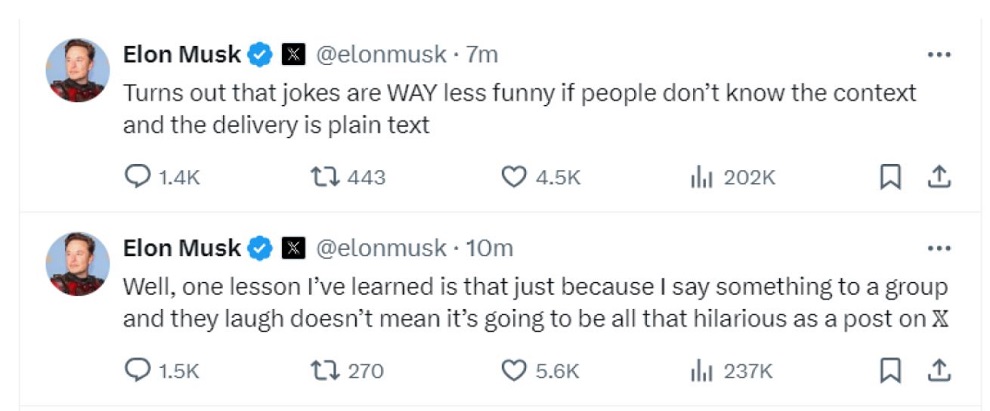Like the post with 5.6K likes
The image size is (990, 411).
[x=513, y=370]
